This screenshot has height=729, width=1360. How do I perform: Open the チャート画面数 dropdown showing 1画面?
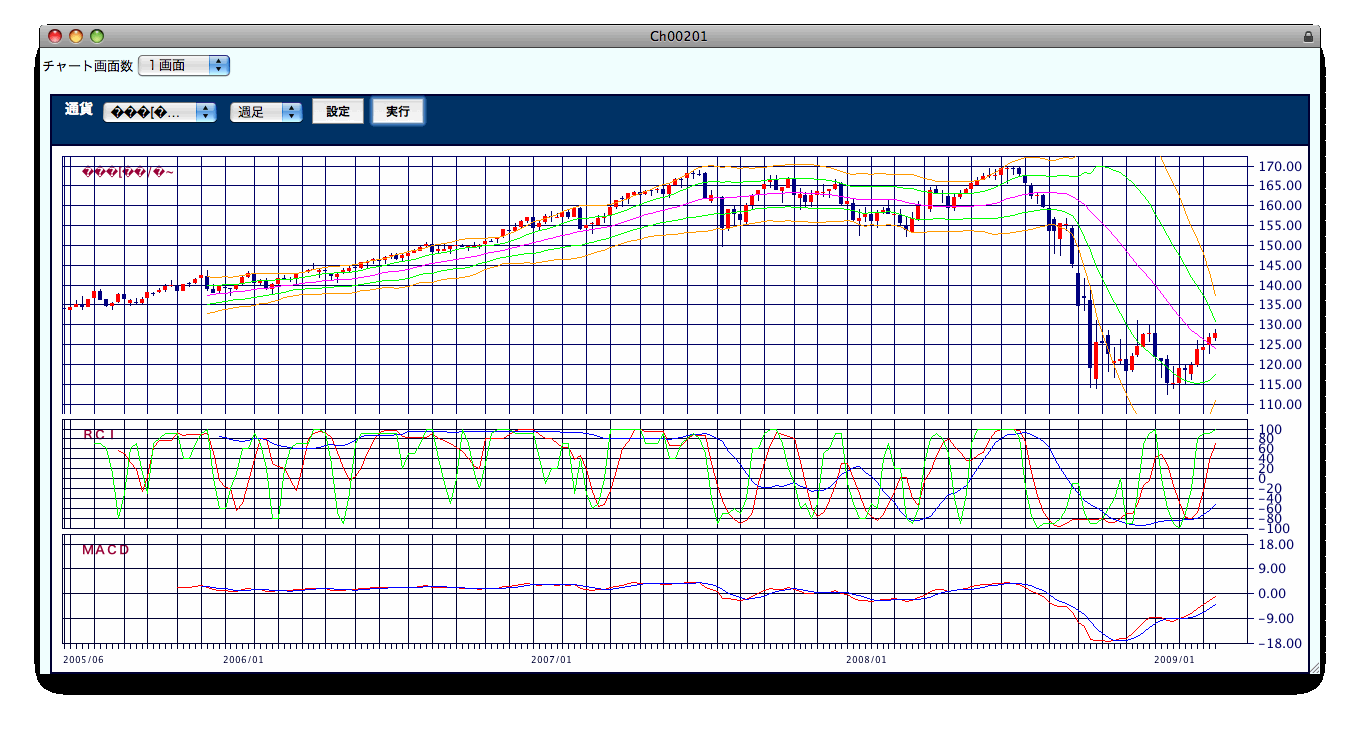point(184,65)
